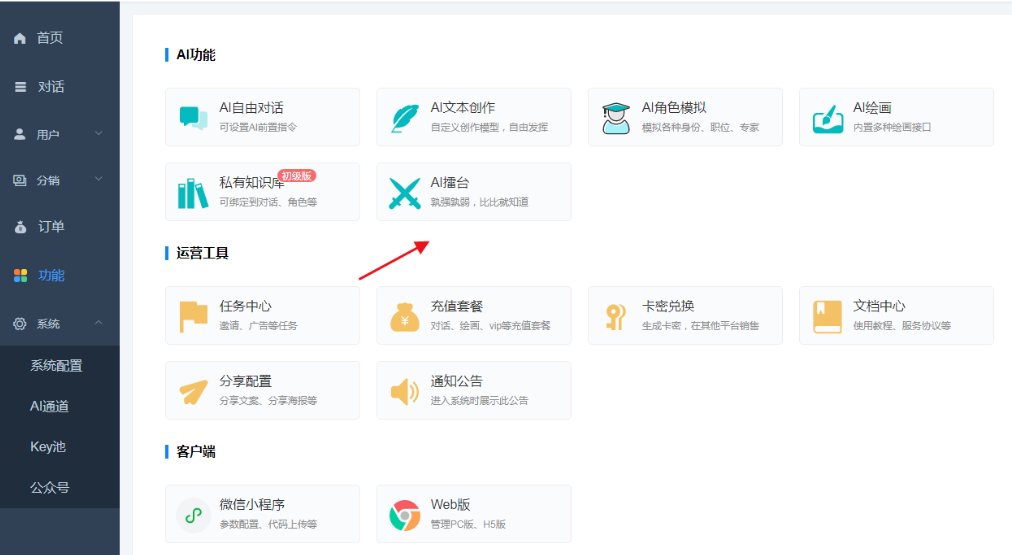Open the AI自由对话 card title
1012x555 pixels.
pyautogui.click(x=251, y=108)
